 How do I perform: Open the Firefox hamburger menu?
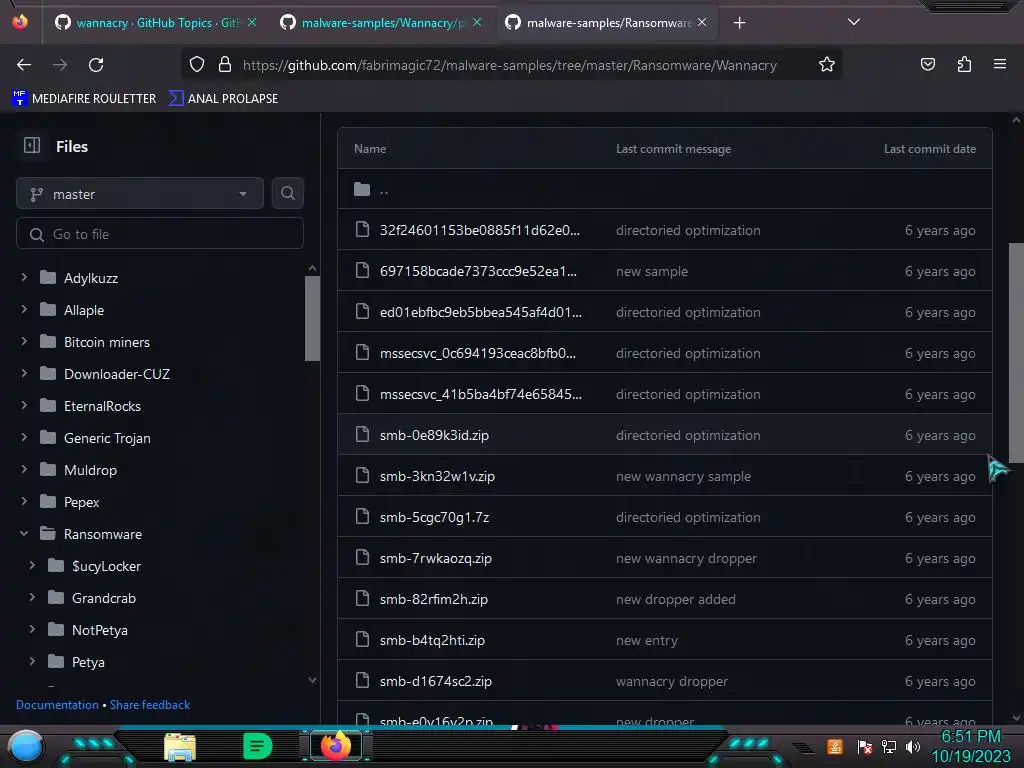point(999,64)
